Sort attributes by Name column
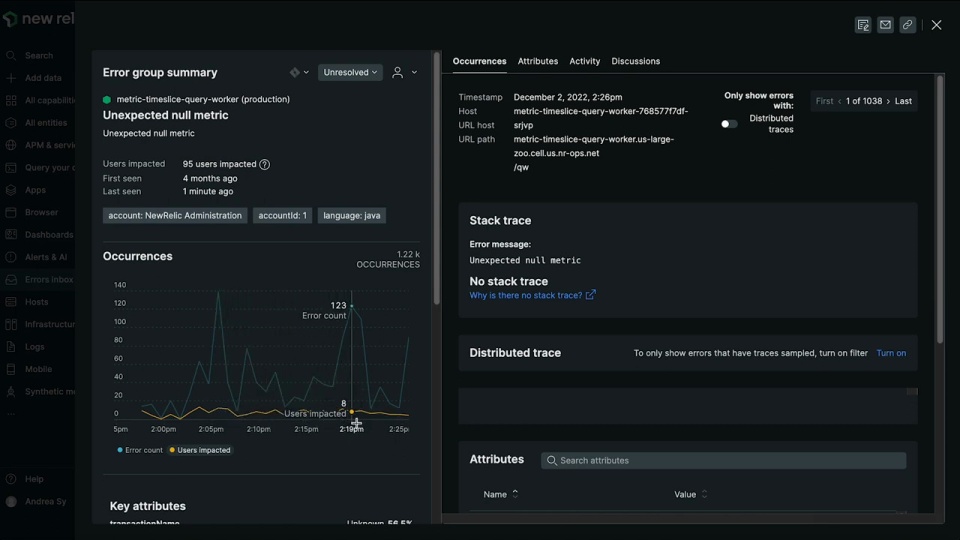Screen dimensions: 960x540 coord(501,494)
